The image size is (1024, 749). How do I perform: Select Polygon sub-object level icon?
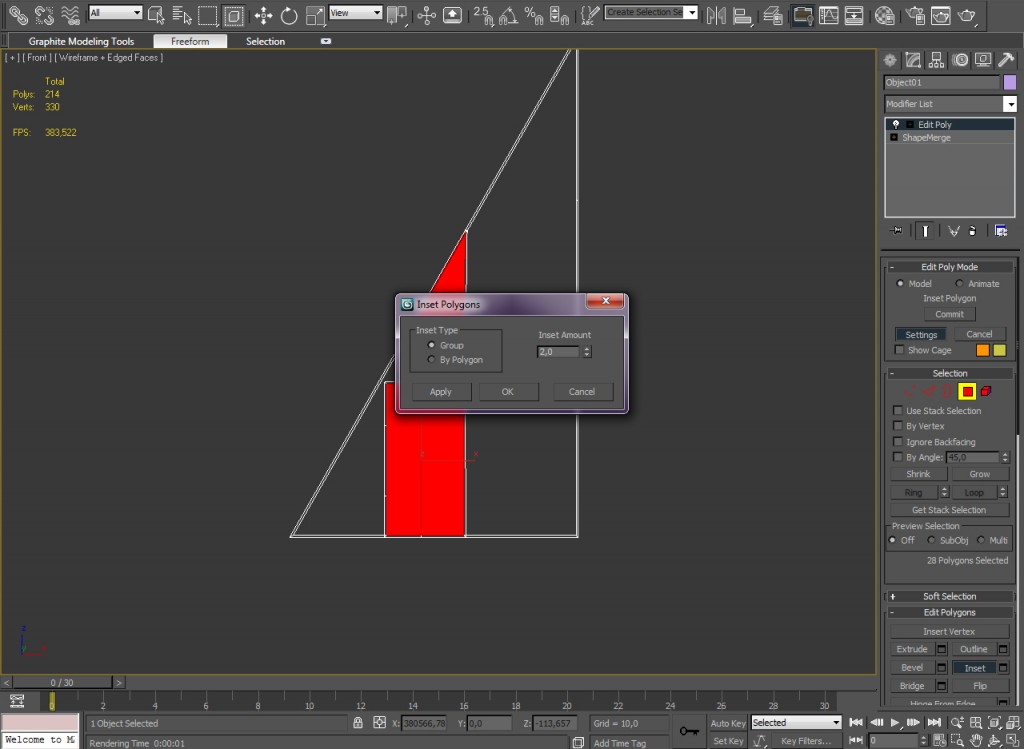tap(967, 391)
